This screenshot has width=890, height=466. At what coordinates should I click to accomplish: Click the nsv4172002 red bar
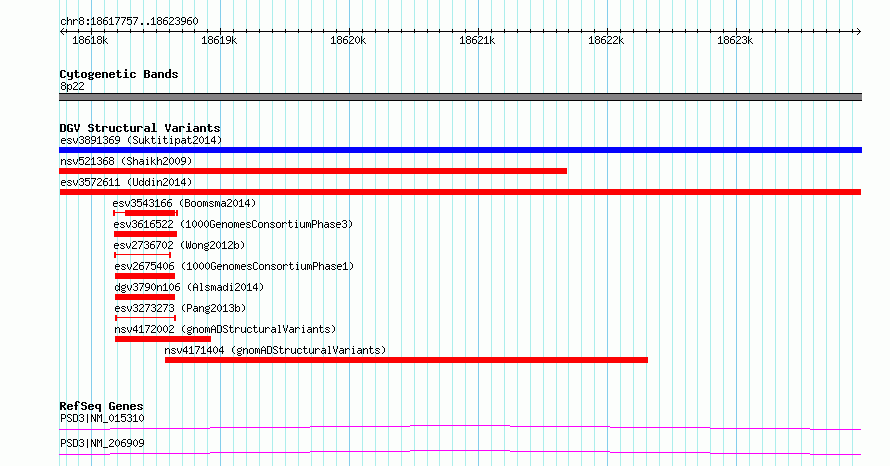[x=163, y=339]
